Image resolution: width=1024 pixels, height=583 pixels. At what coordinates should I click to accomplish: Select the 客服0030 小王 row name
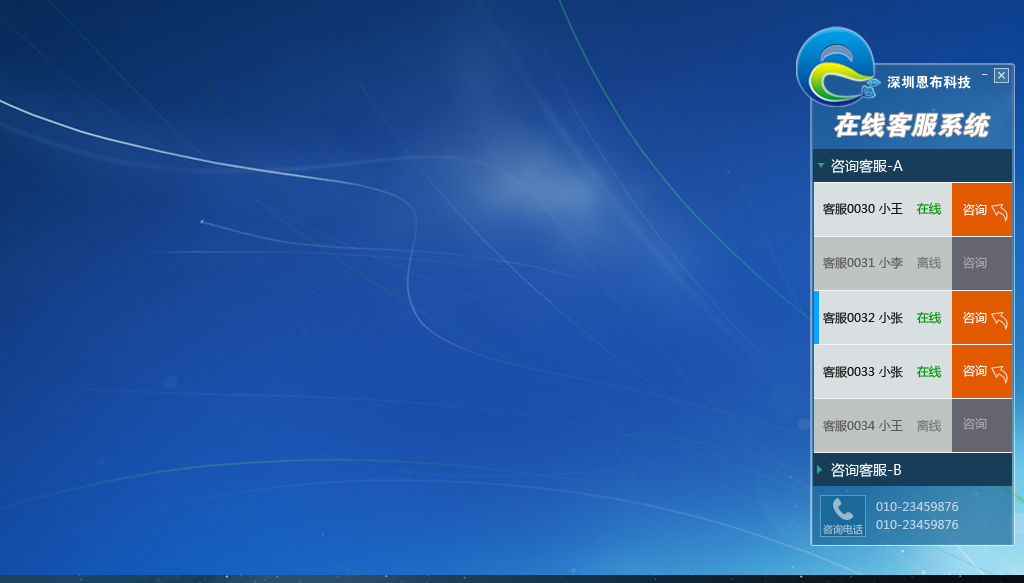pos(862,209)
